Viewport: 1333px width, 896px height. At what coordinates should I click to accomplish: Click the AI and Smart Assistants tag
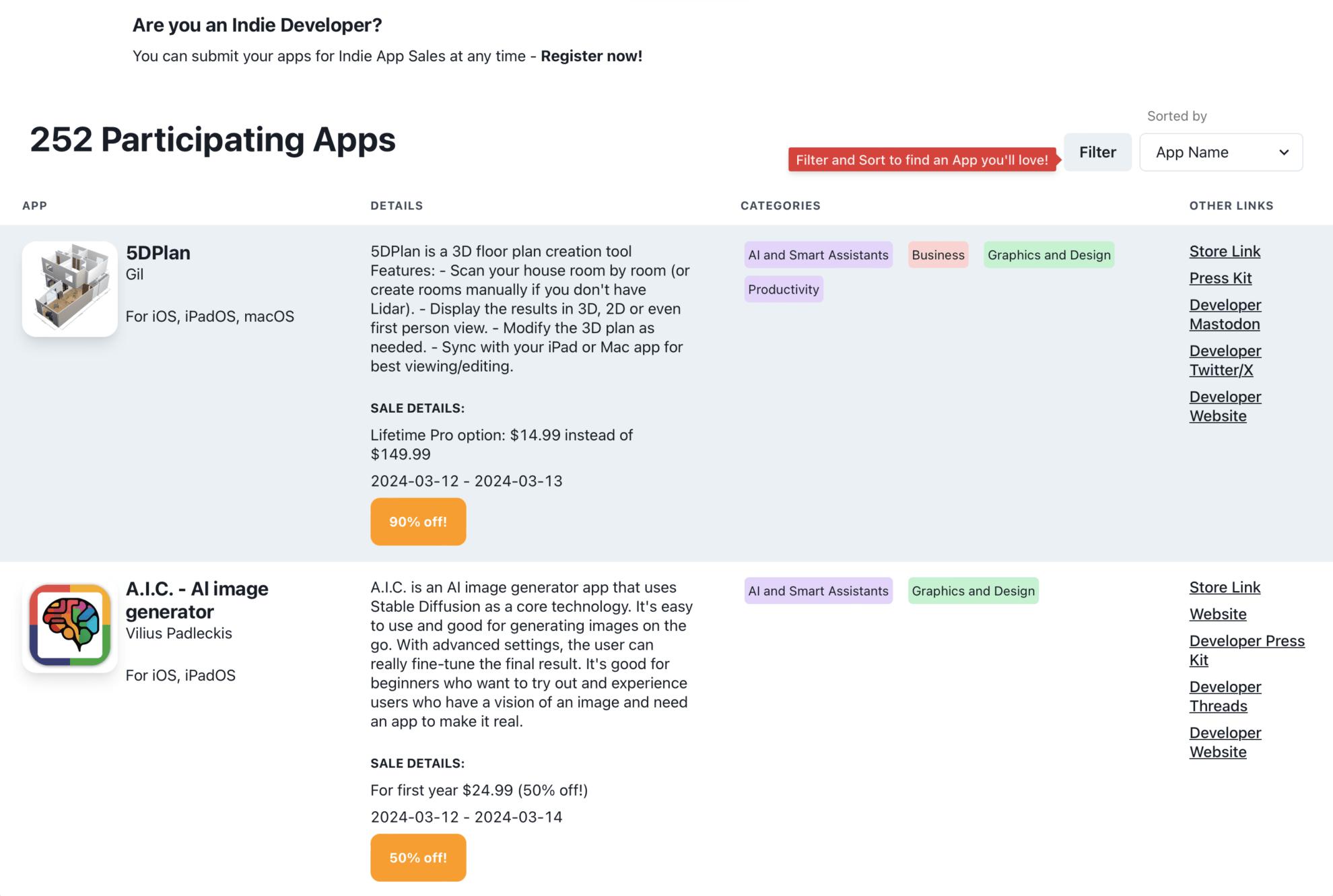[817, 254]
